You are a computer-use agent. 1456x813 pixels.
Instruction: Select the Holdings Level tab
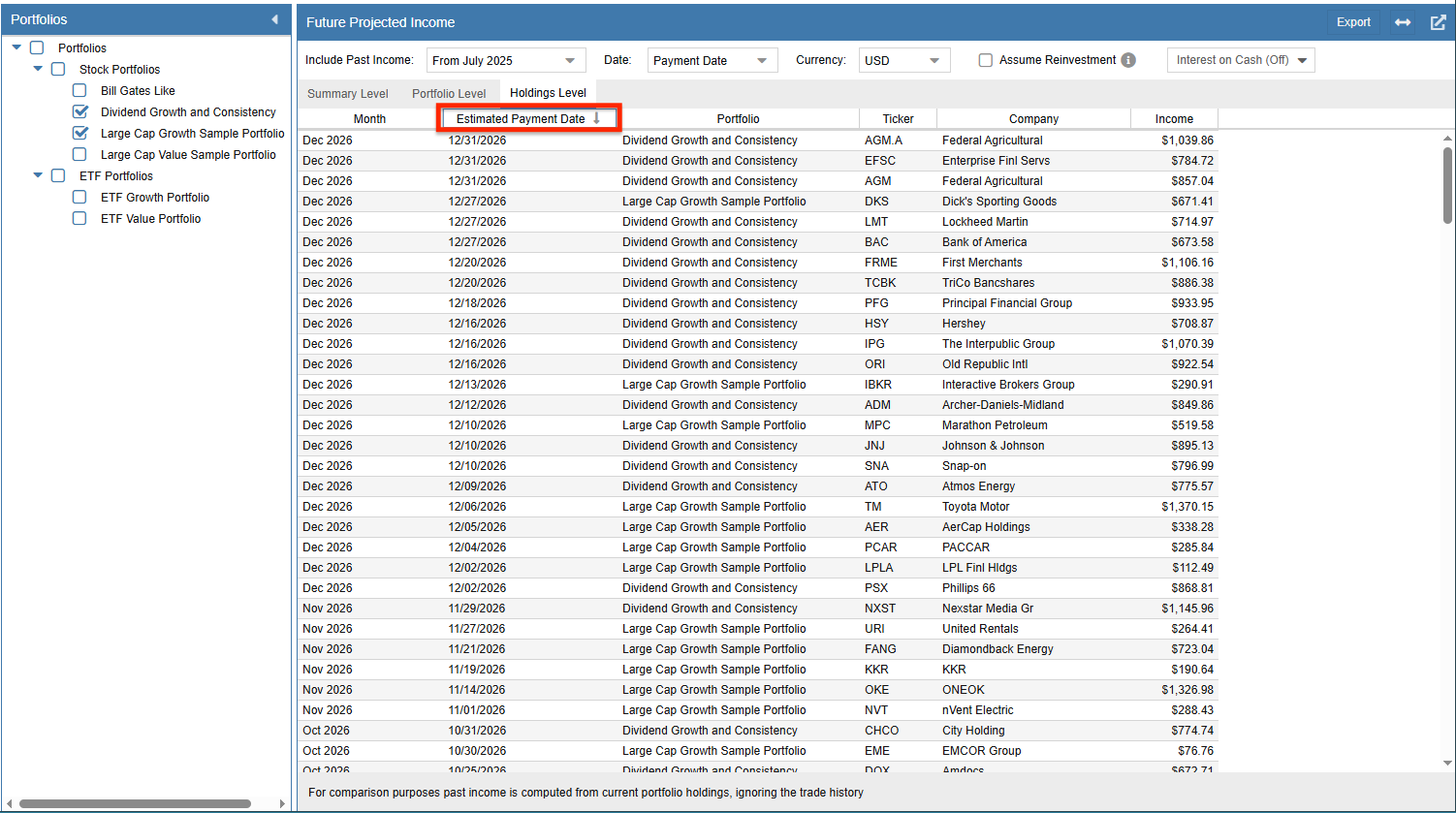(x=548, y=93)
